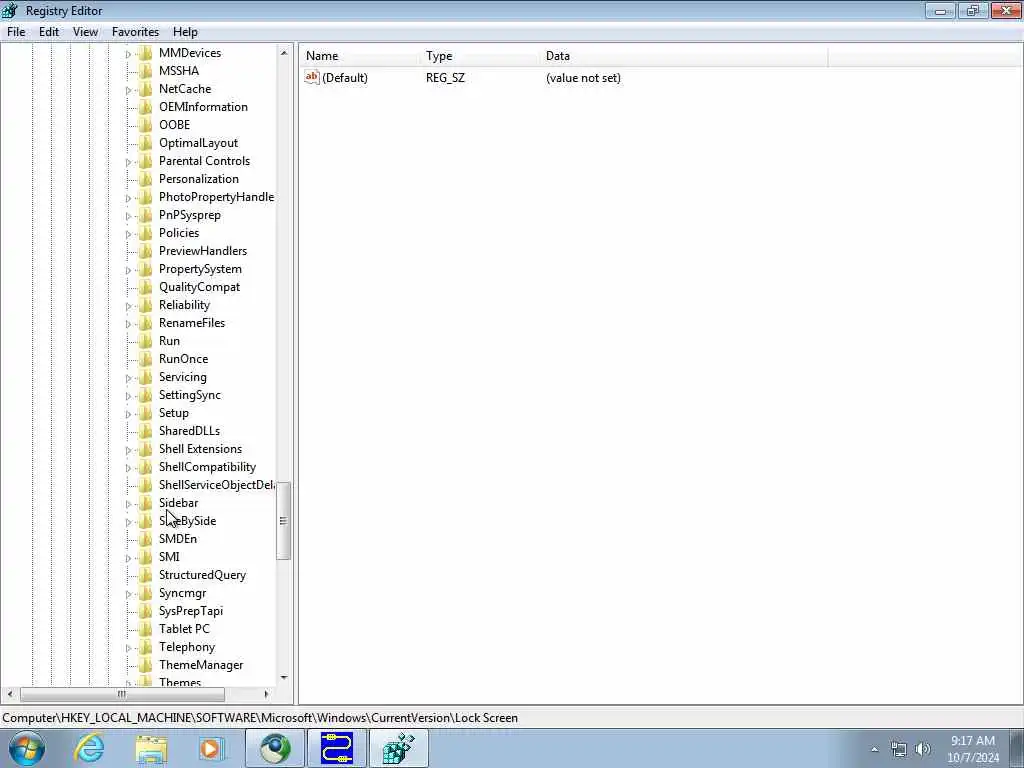
Task: Expand the Sidebar key
Action: (128, 504)
